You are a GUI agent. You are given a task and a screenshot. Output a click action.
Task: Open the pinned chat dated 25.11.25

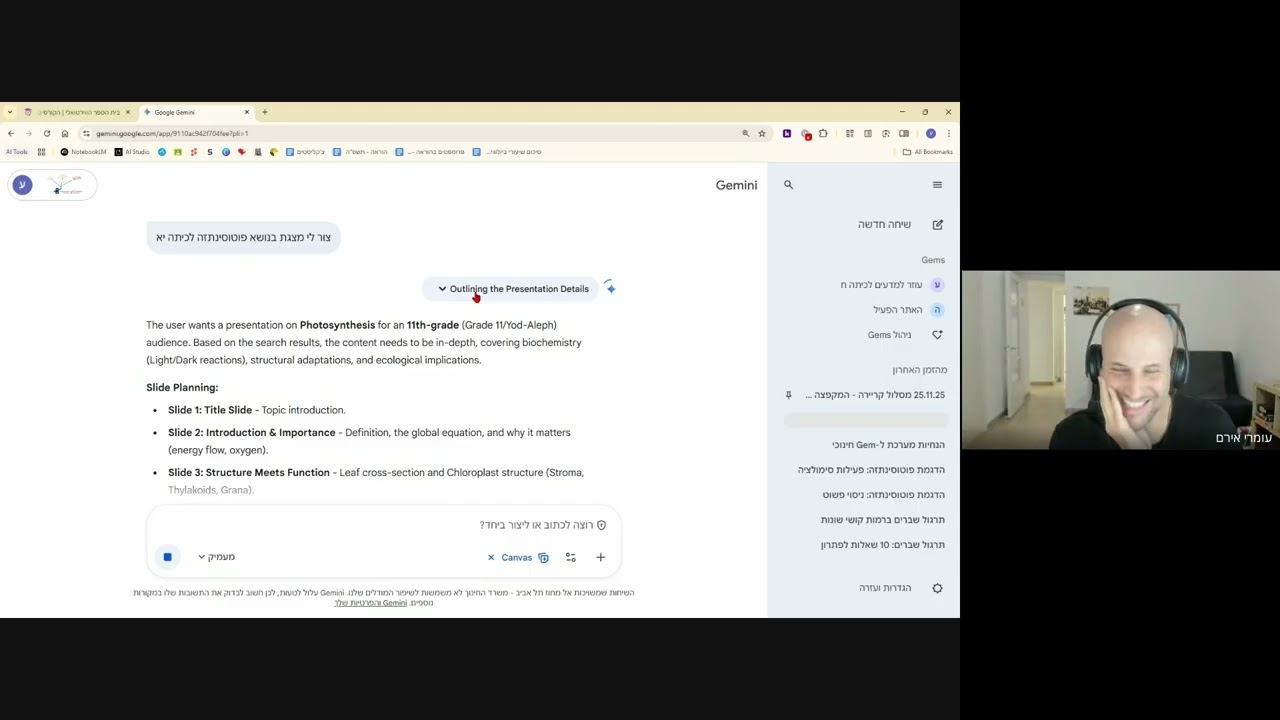(875, 395)
